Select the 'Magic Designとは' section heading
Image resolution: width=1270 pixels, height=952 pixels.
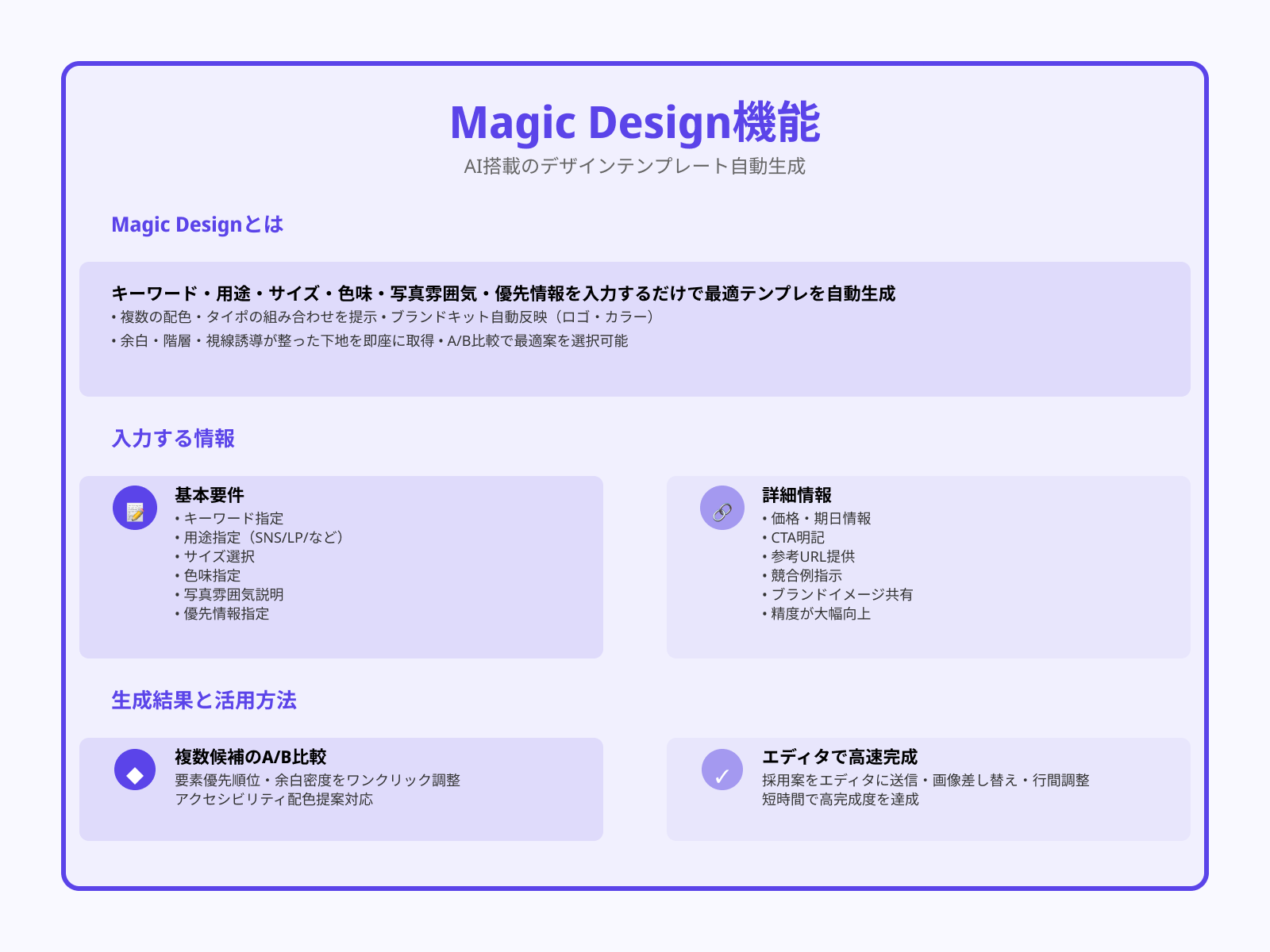click(197, 225)
